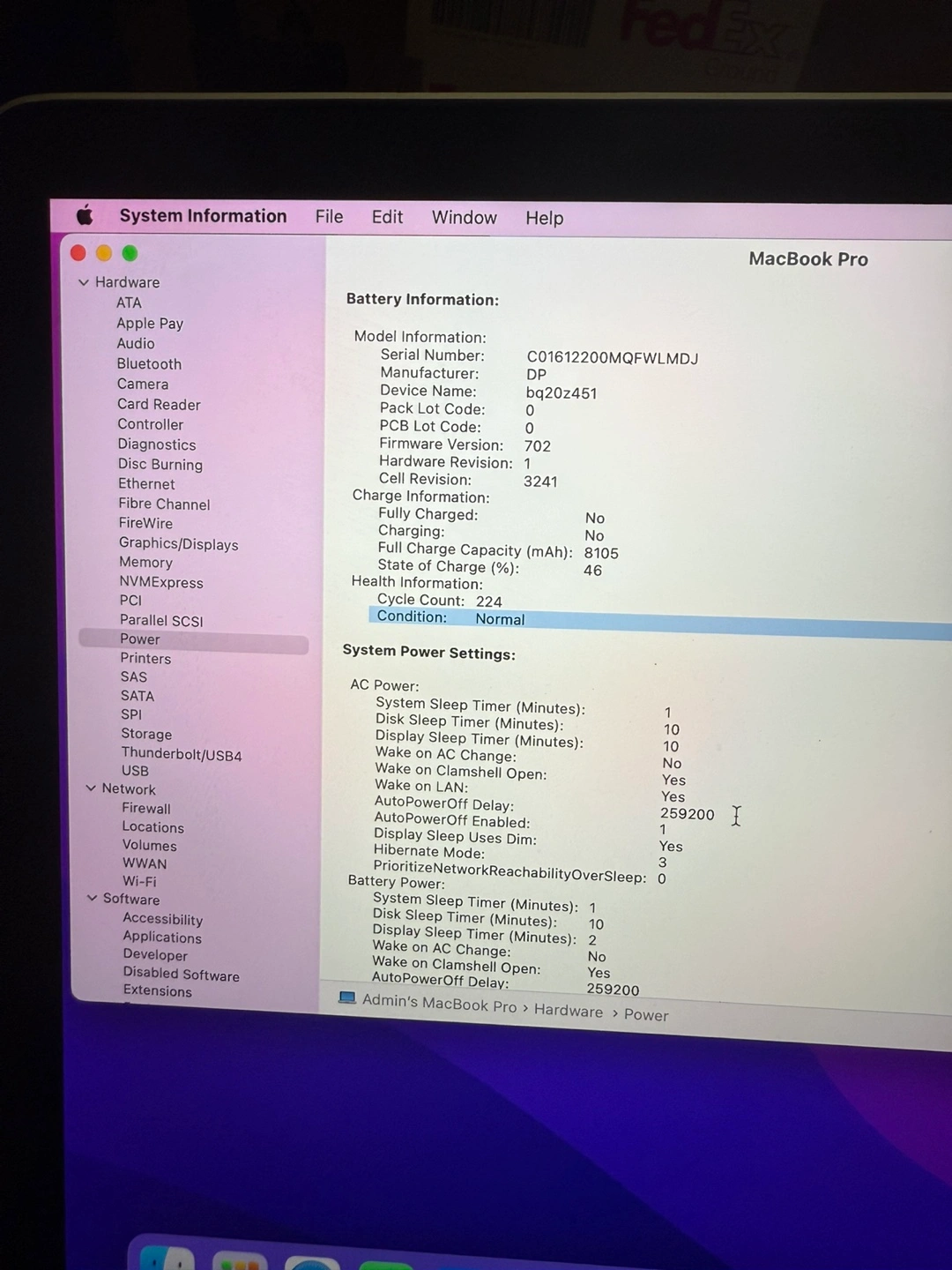This screenshot has width=952, height=1270.
Task: Open the File menu
Action: tap(329, 217)
